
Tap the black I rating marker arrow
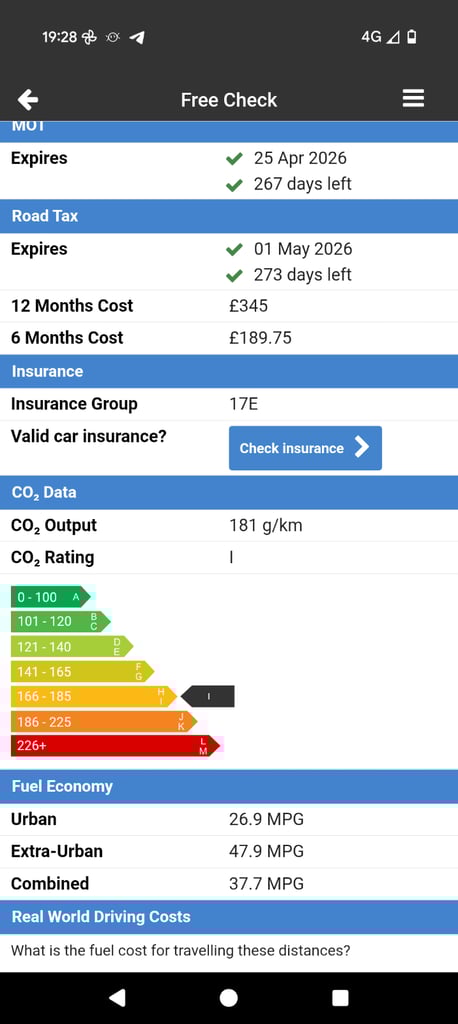coord(207,696)
